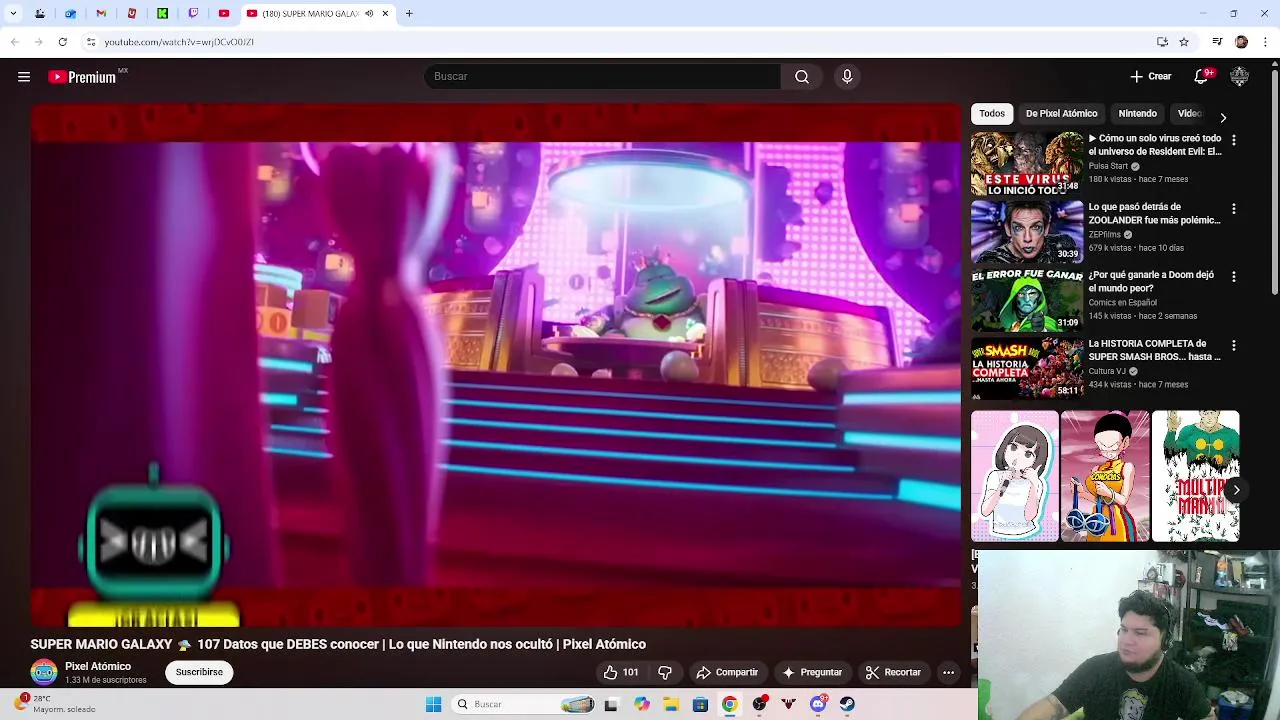Open Chrome three-dot menu

click(x=1265, y=42)
